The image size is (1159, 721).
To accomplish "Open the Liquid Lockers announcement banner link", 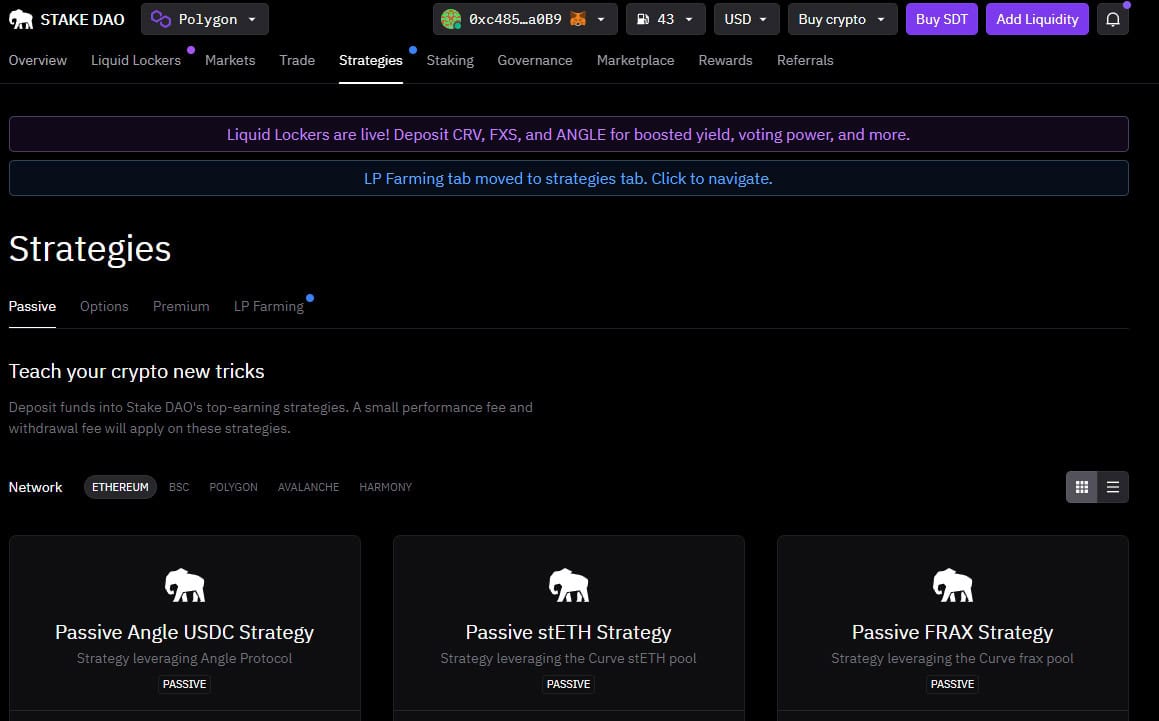I will (x=567, y=134).
